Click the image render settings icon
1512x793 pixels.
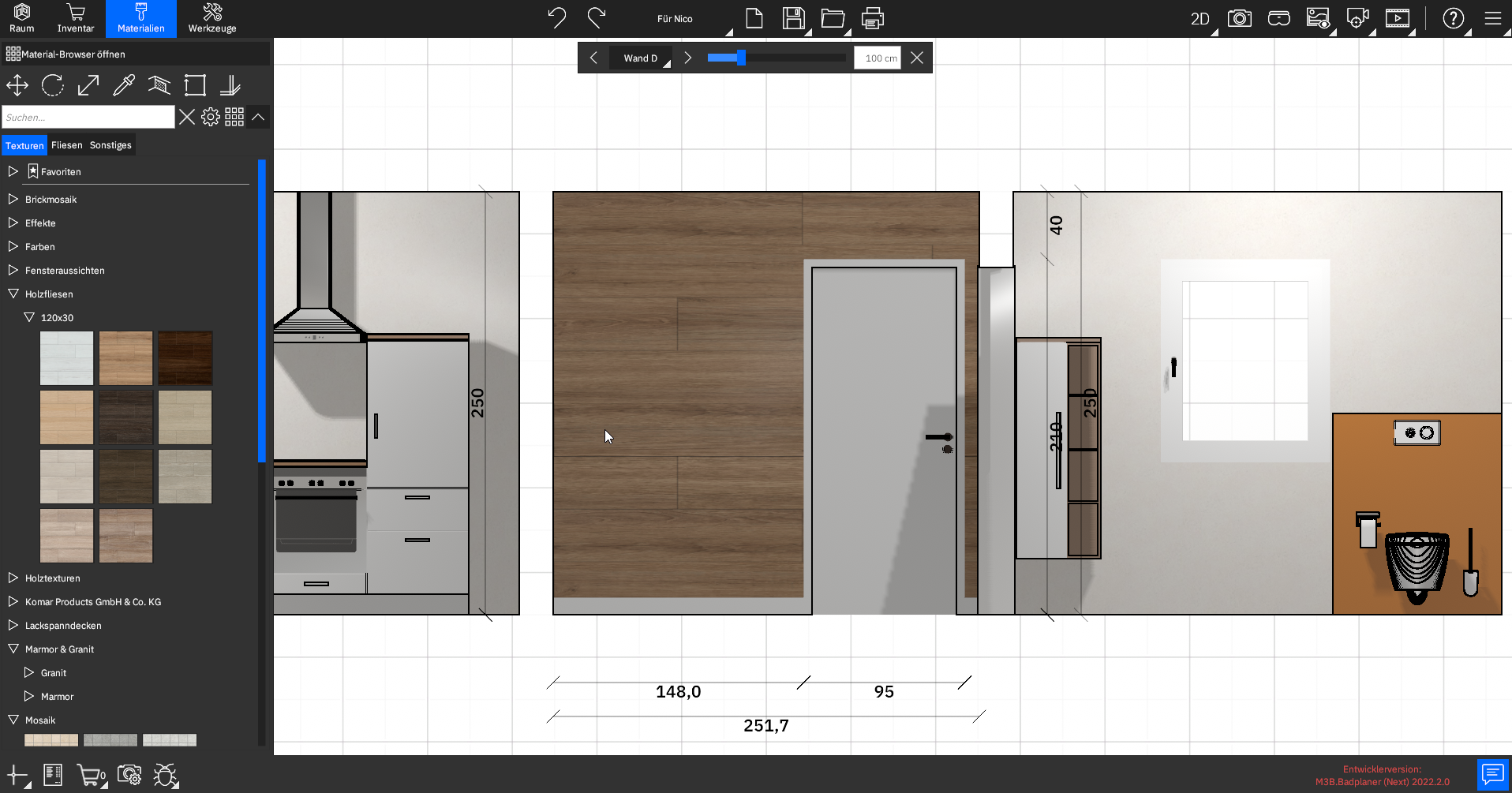tap(1318, 18)
